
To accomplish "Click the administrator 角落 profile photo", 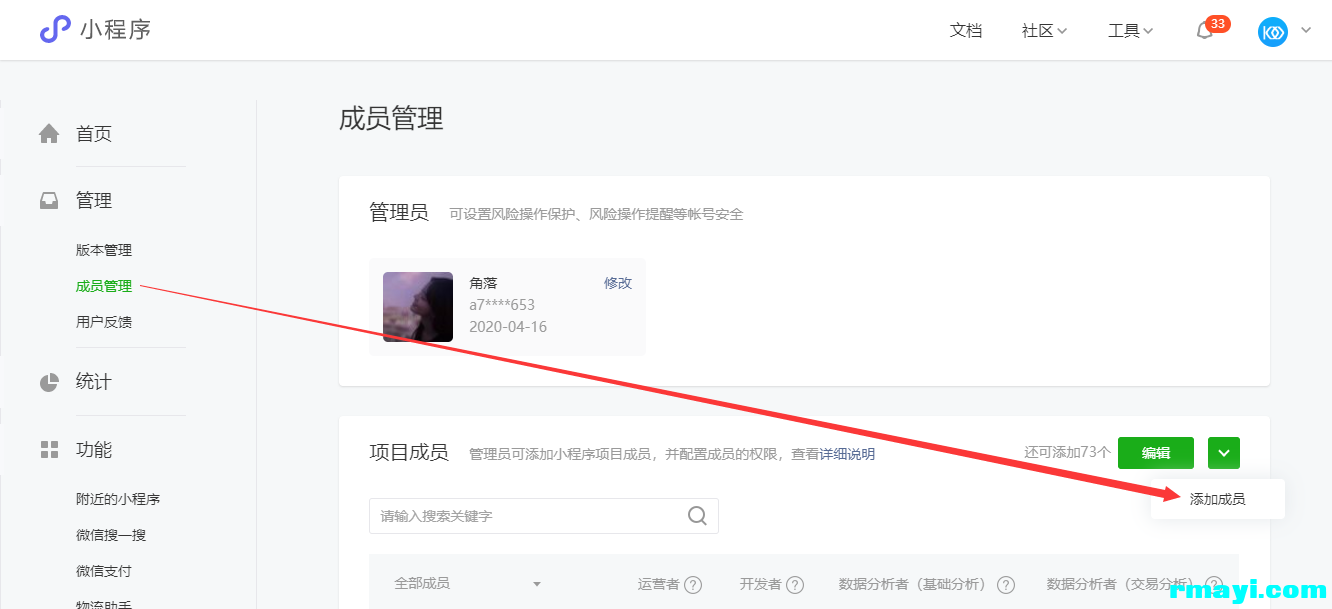I will click(x=418, y=307).
